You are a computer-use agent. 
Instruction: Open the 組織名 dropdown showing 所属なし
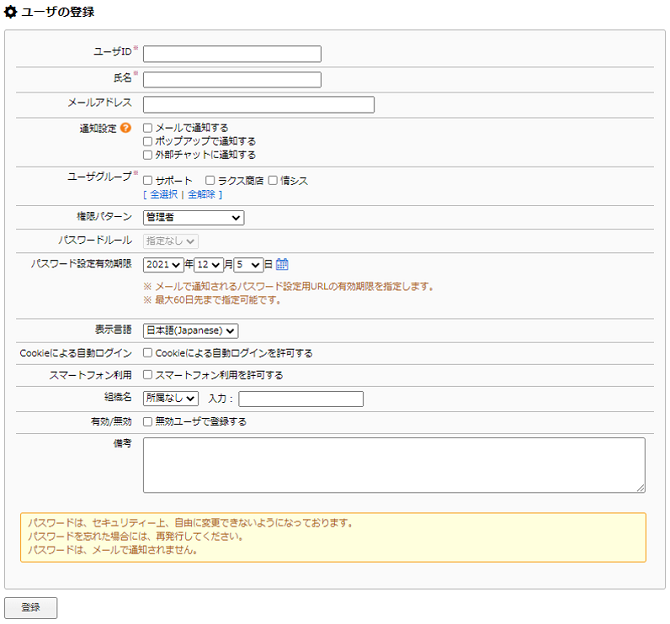pyautogui.click(x=170, y=398)
